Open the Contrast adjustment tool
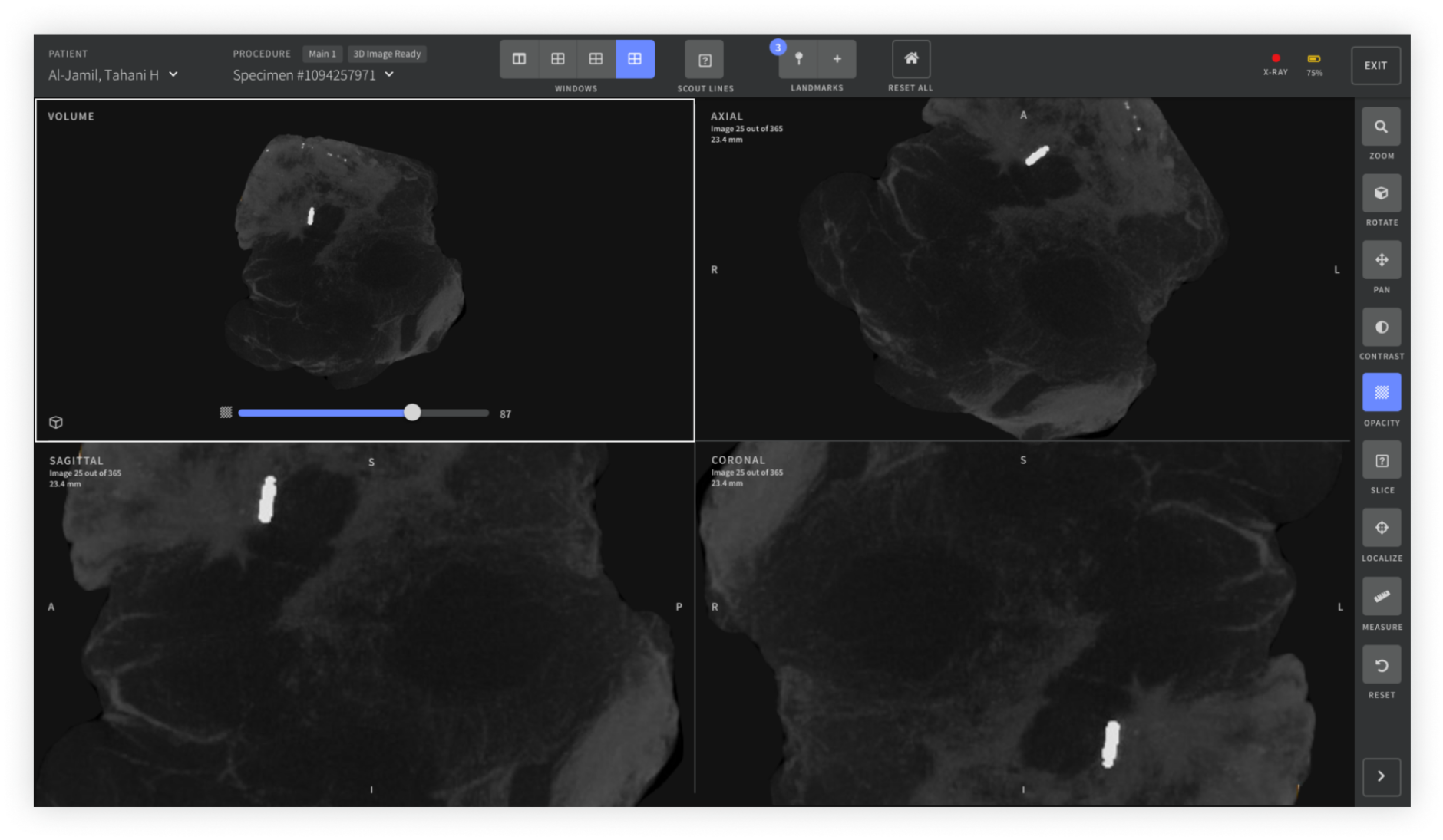Screen dimensions: 1443x840 (x=1381, y=328)
